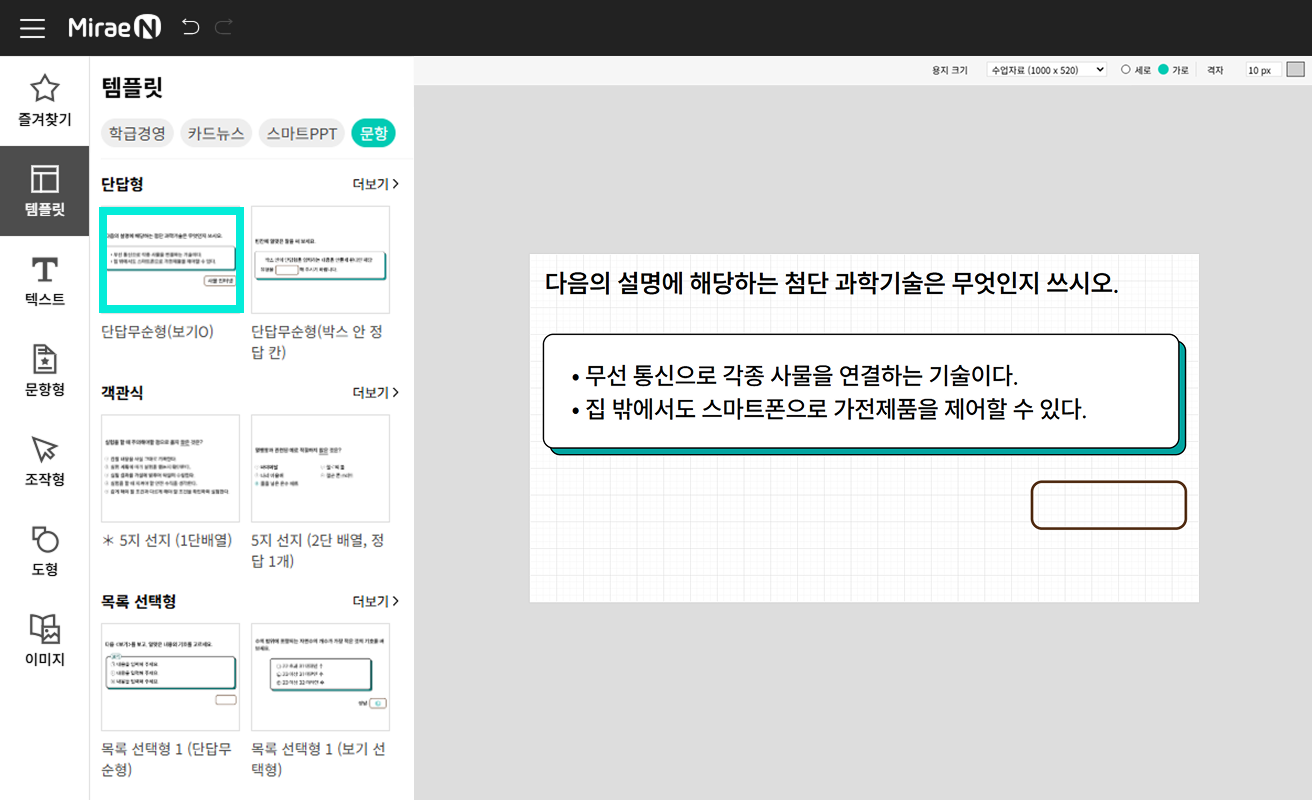Image resolution: width=1312 pixels, height=800 pixels.
Task: Open the 이미지 image panel
Action: (x=44, y=641)
